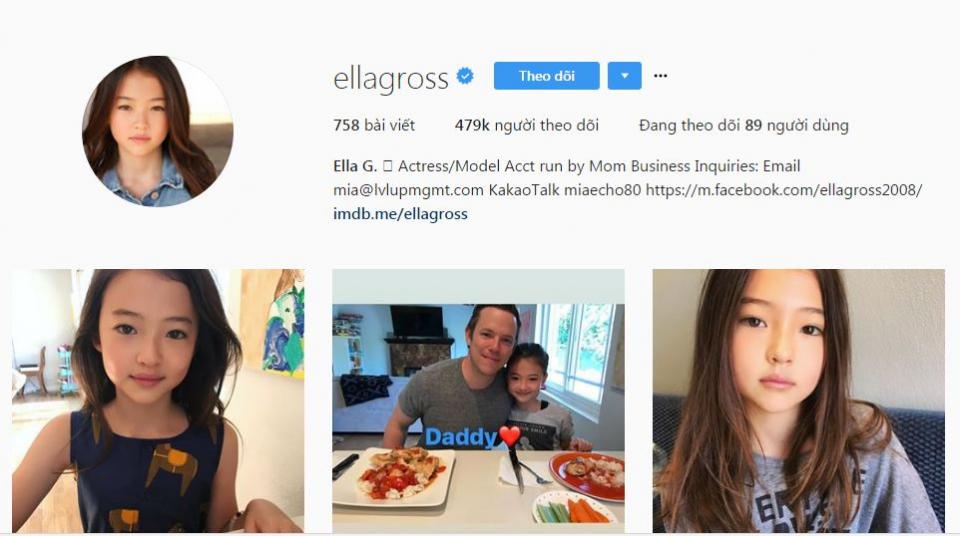This screenshot has width=960, height=536.
Task: Click the mia@lvlupmgmt.com email in bio
Action: click(408, 190)
